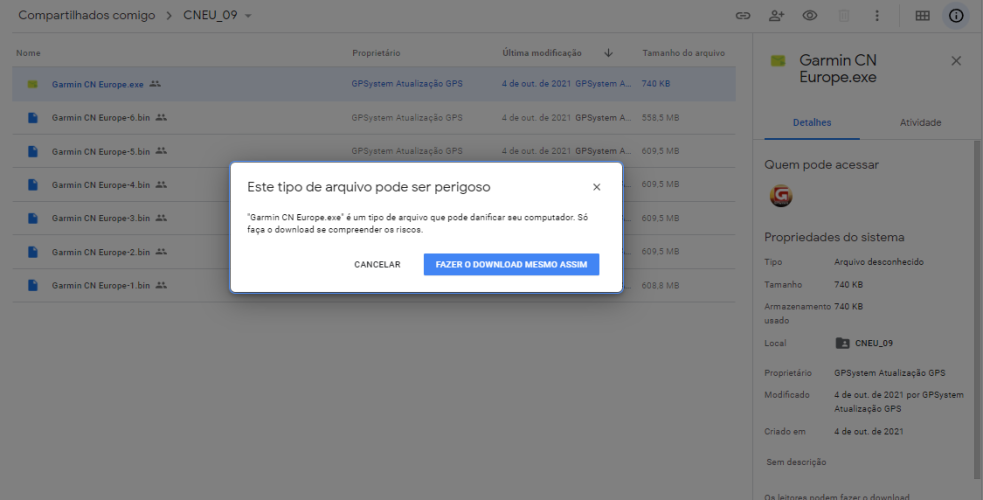Click the exe file icon of Garmin CN Europe.exe
The width and height of the screenshot is (983, 500).
[33, 84]
